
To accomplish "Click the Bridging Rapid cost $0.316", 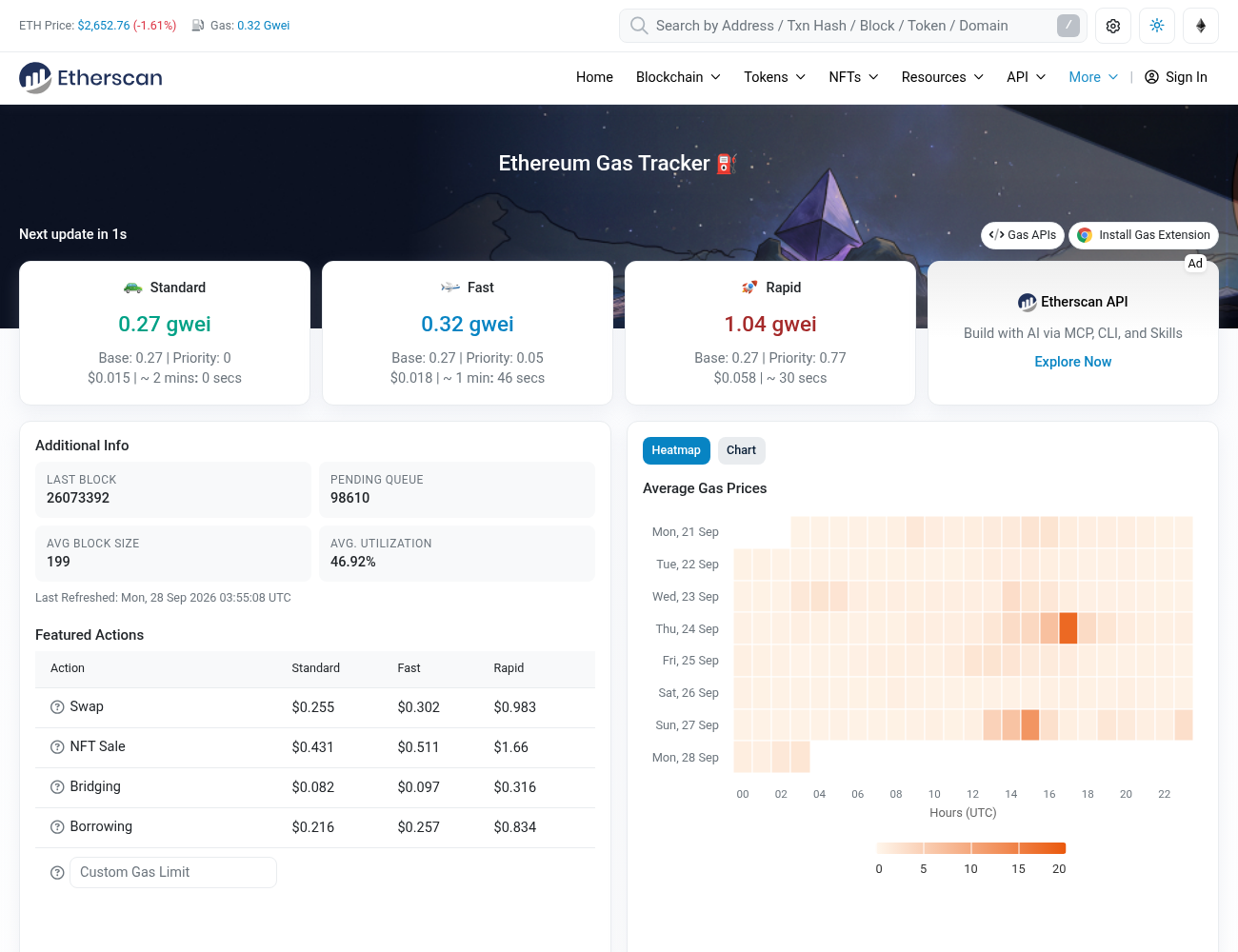I will 515,787.
